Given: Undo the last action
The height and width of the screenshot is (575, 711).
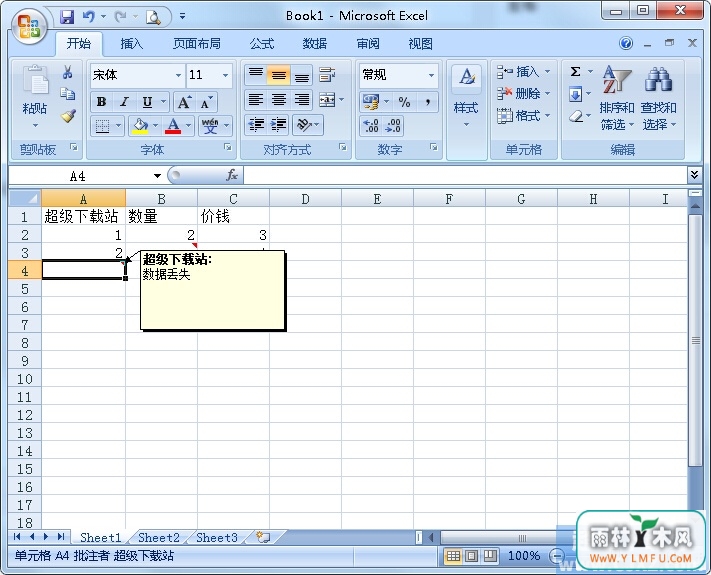Looking at the screenshot, I should pyautogui.click(x=88, y=17).
